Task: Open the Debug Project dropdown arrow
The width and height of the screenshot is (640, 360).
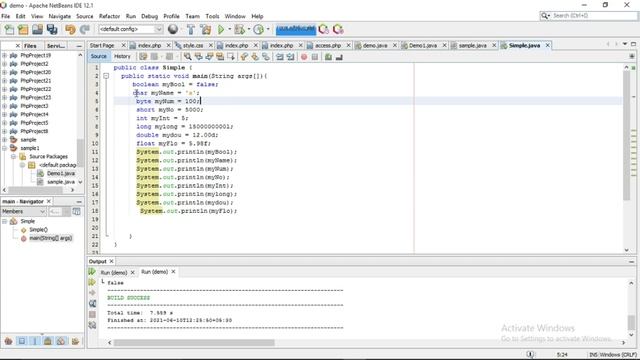Action: click(x=249, y=29)
